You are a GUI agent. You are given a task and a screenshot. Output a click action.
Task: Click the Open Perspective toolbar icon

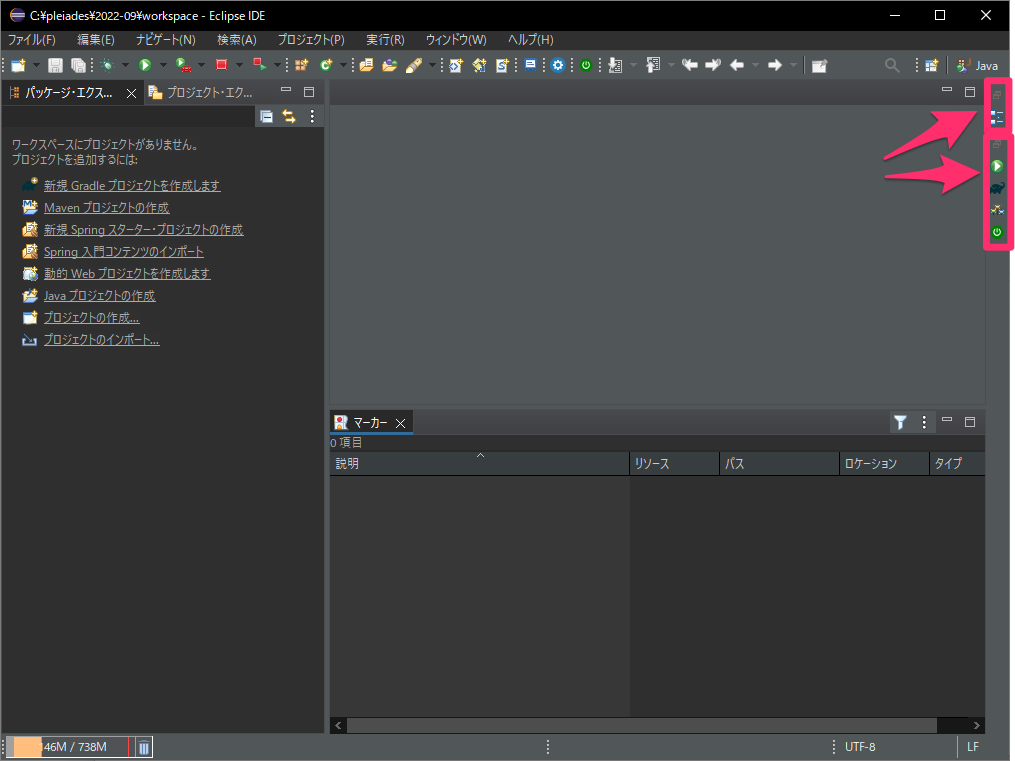931,65
